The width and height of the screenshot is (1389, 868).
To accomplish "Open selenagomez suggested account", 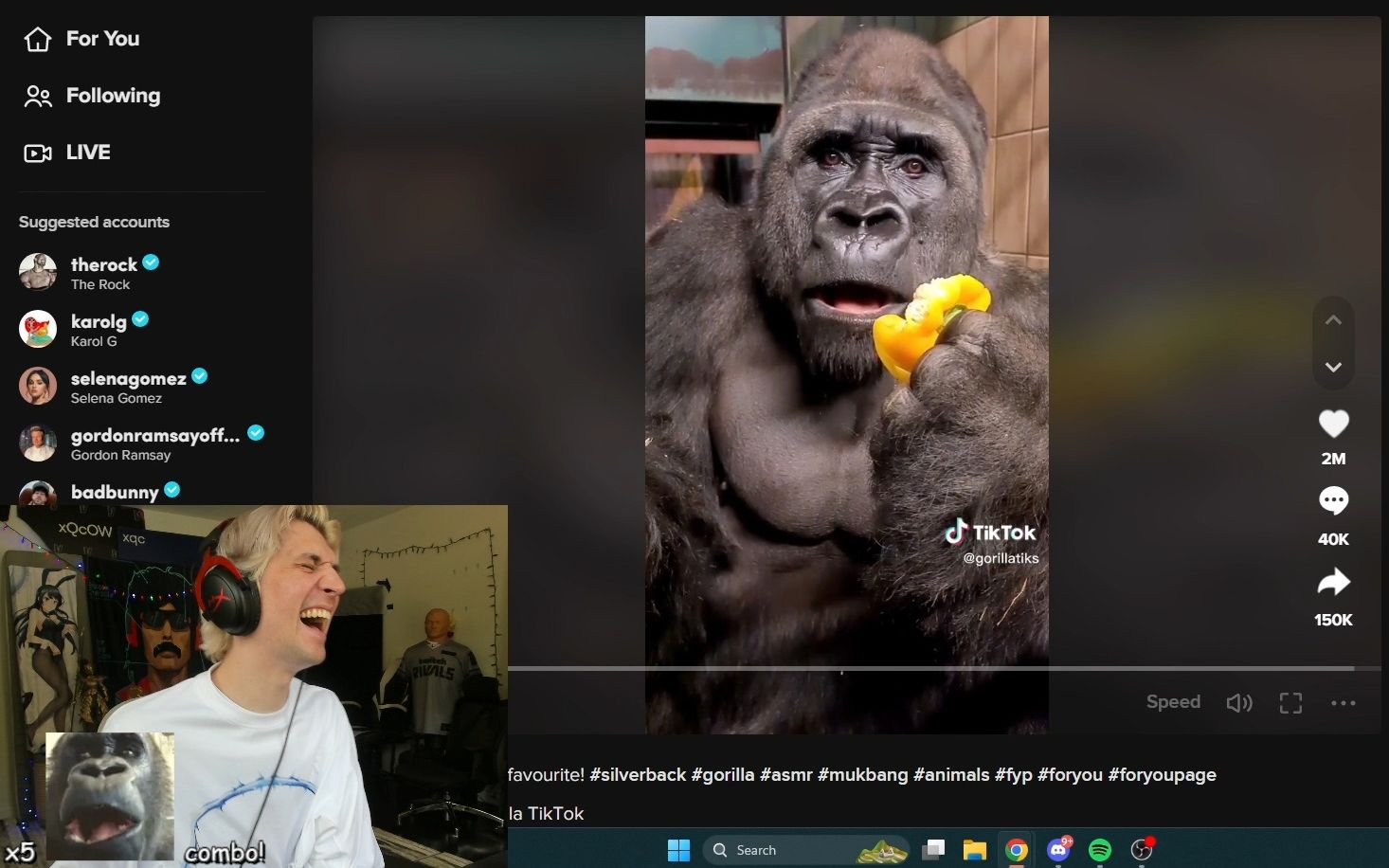I will (x=114, y=386).
